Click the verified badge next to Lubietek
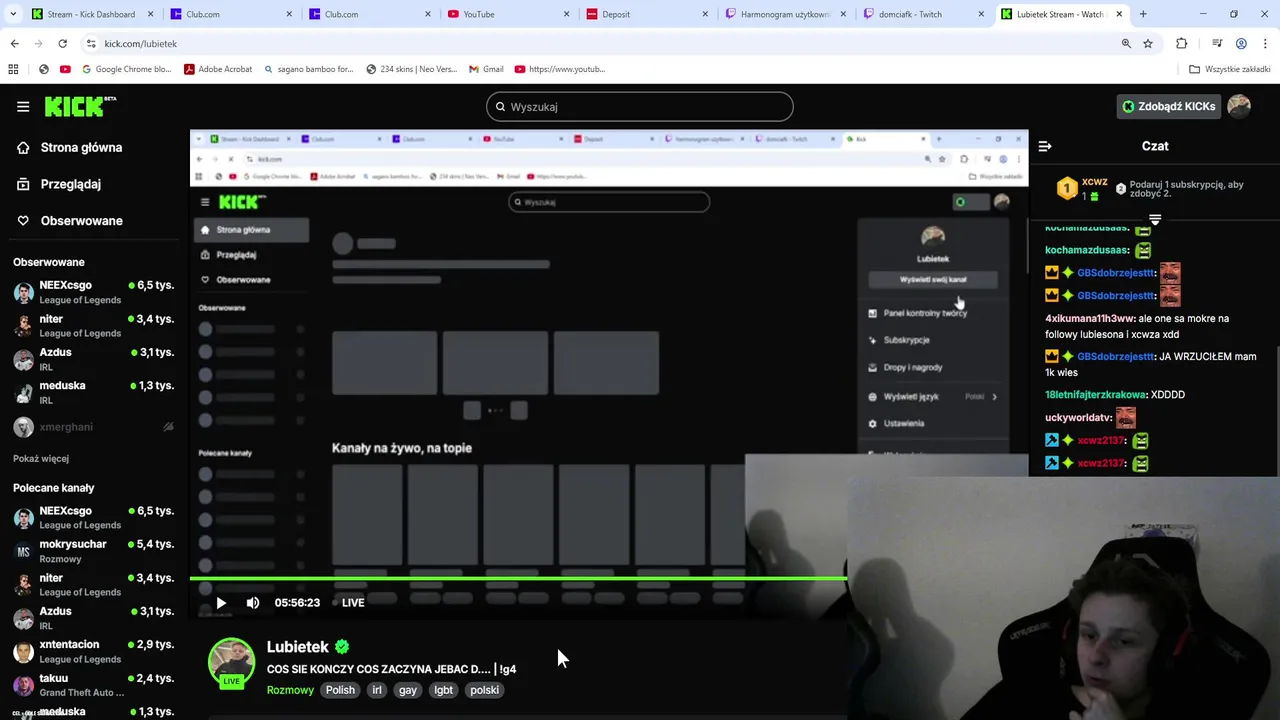1280x720 pixels. coord(342,647)
